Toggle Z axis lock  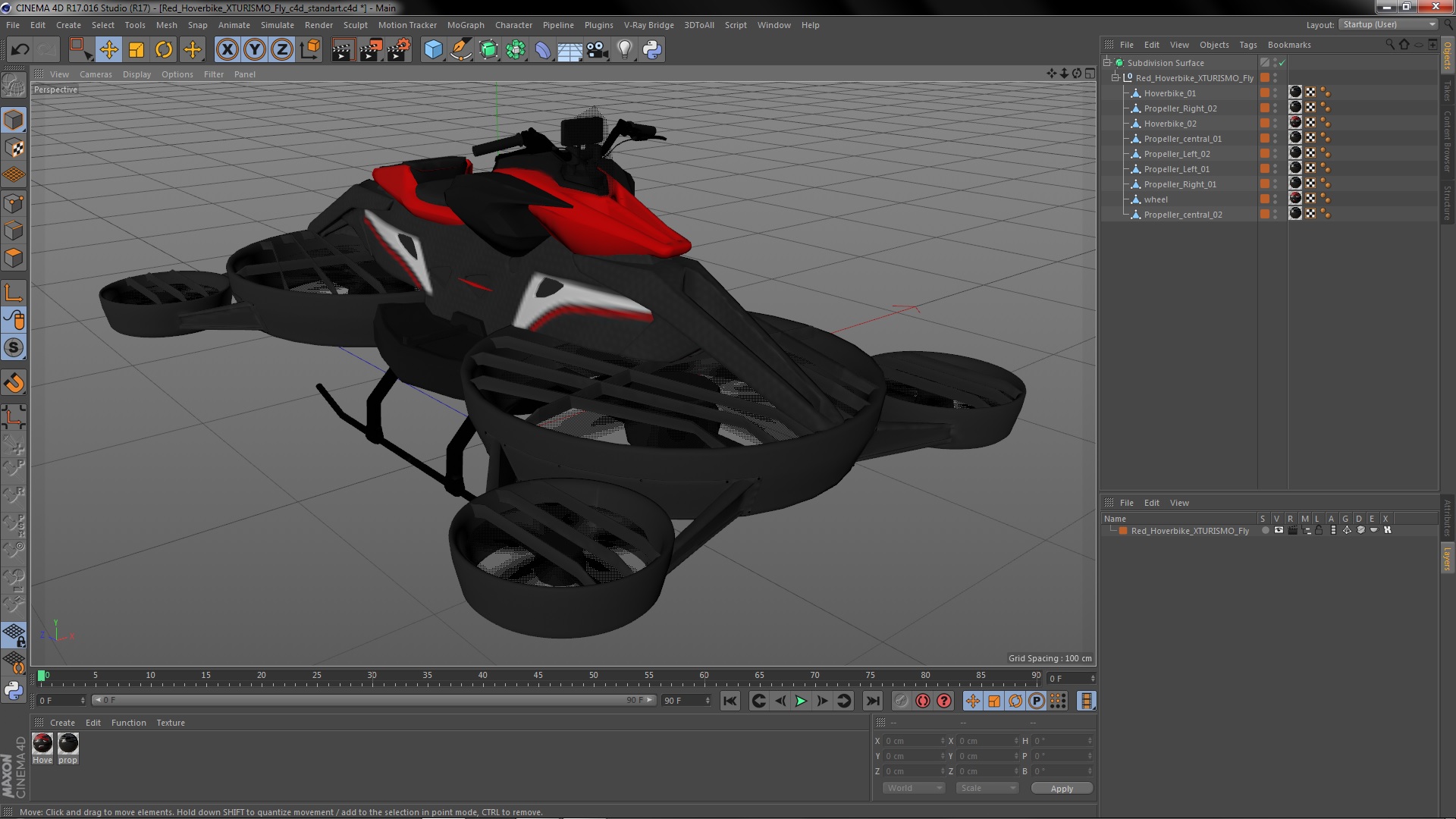(x=282, y=50)
